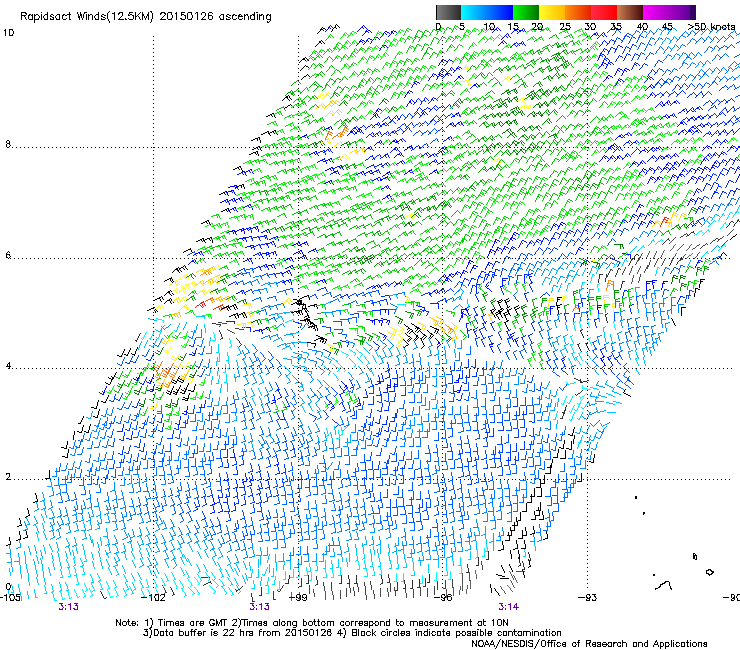Click the longitude '-93' axis label
Screen dimensions: 740x650
(588, 598)
